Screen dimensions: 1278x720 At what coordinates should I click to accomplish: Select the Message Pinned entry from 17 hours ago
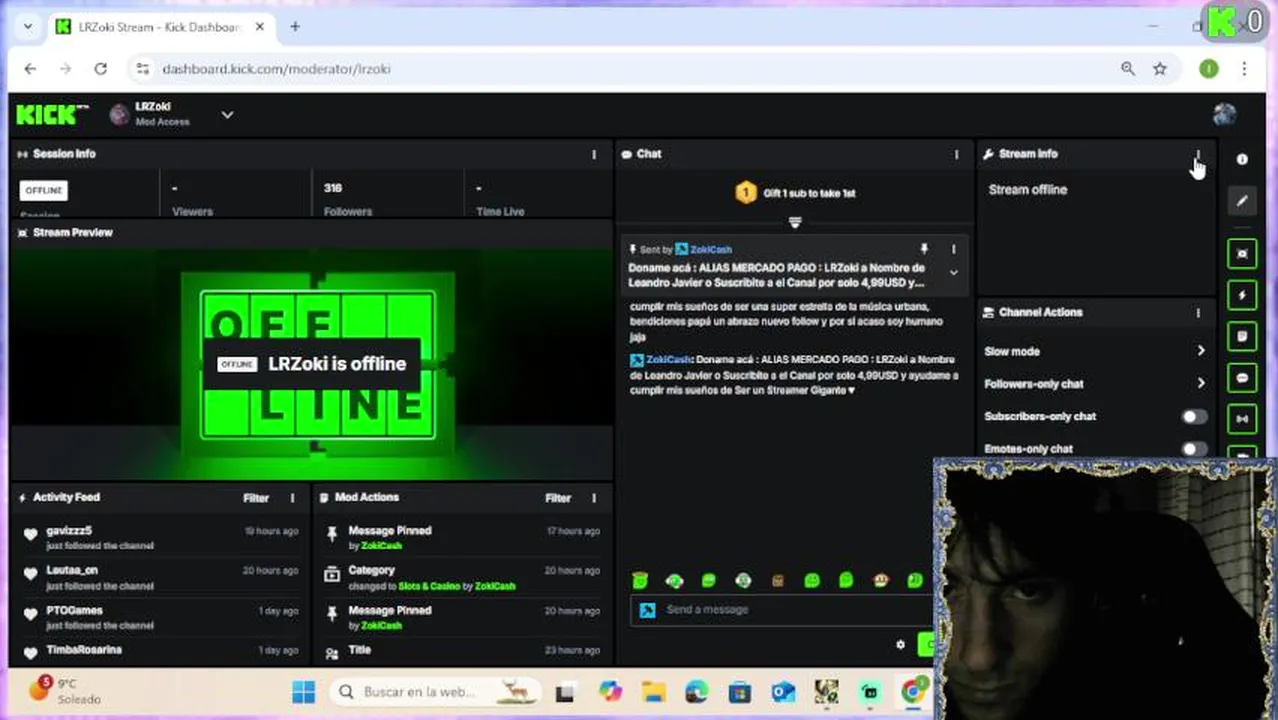coord(461,538)
